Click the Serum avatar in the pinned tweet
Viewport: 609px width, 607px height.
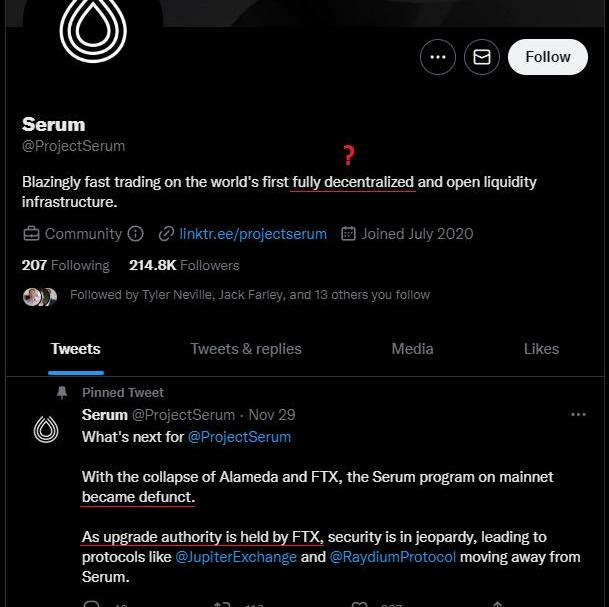click(x=46, y=429)
